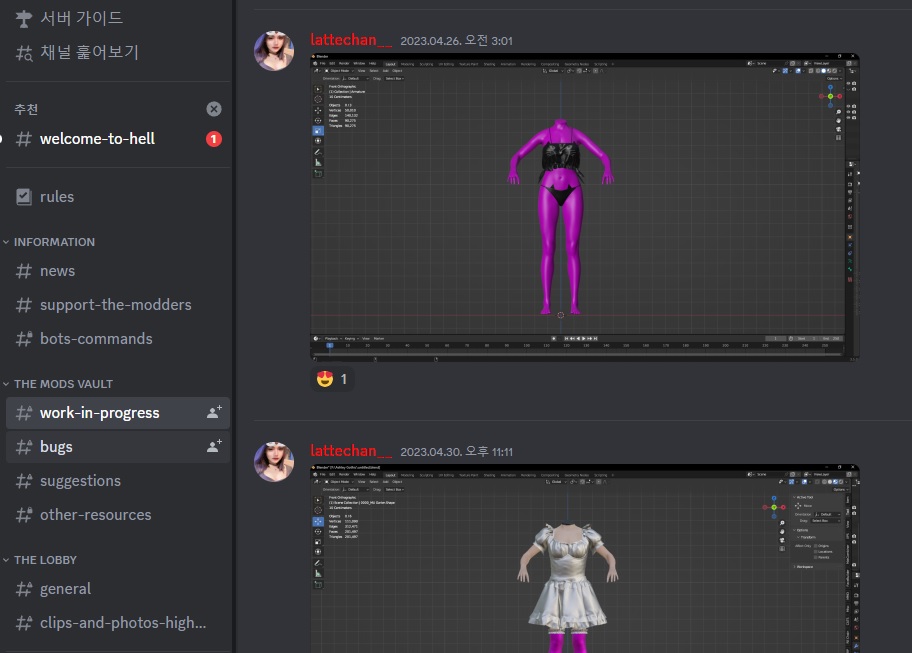Open the welcome-to-hell channel

click(97, 139)
